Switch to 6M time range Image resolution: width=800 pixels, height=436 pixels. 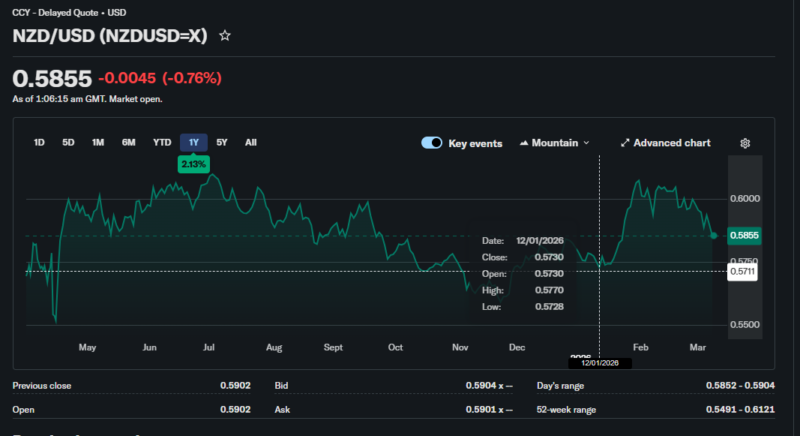click(129, 142)
